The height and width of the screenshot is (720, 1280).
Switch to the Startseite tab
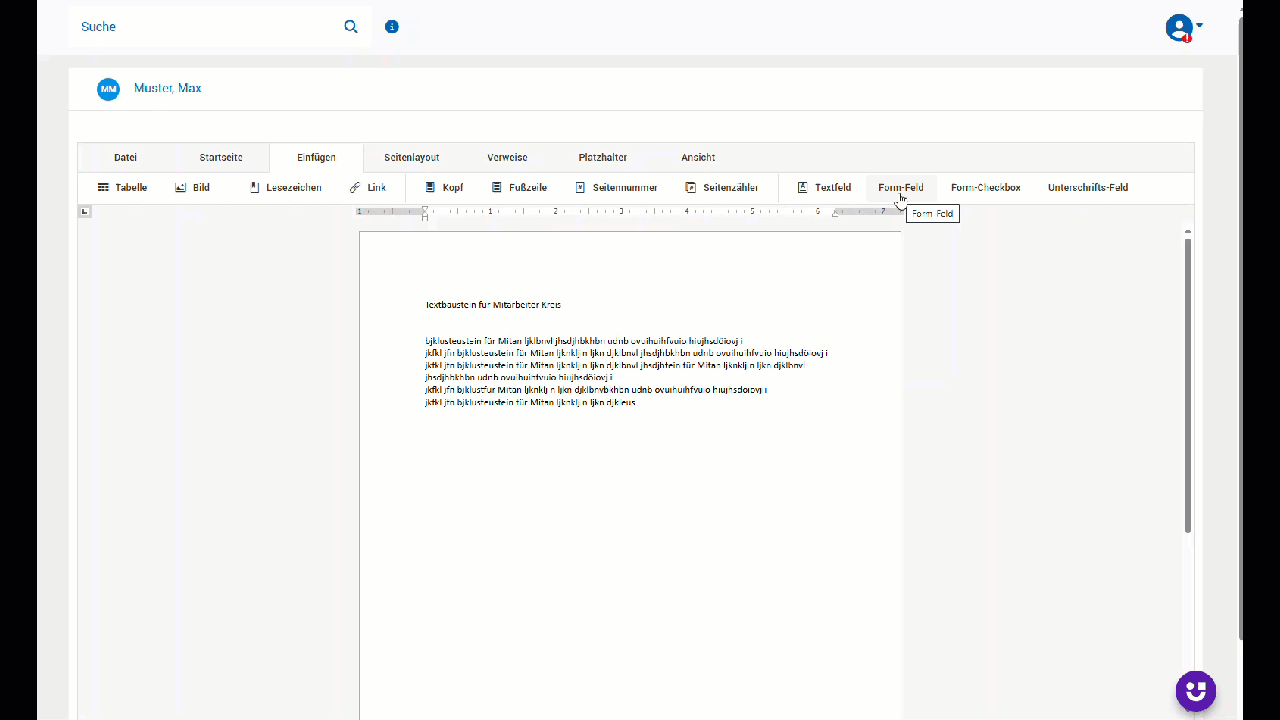click(x=221, y=158)
